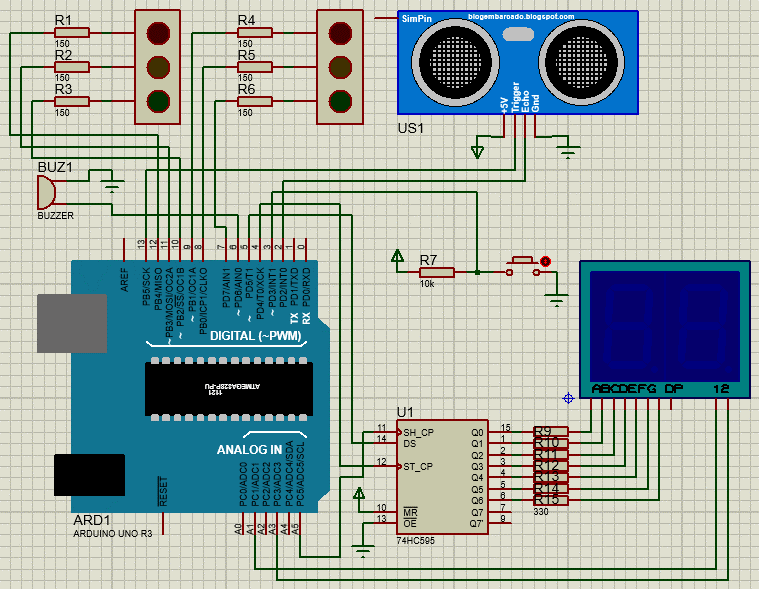
Task: Select resistor R7 10k
Action: [437, 272]
